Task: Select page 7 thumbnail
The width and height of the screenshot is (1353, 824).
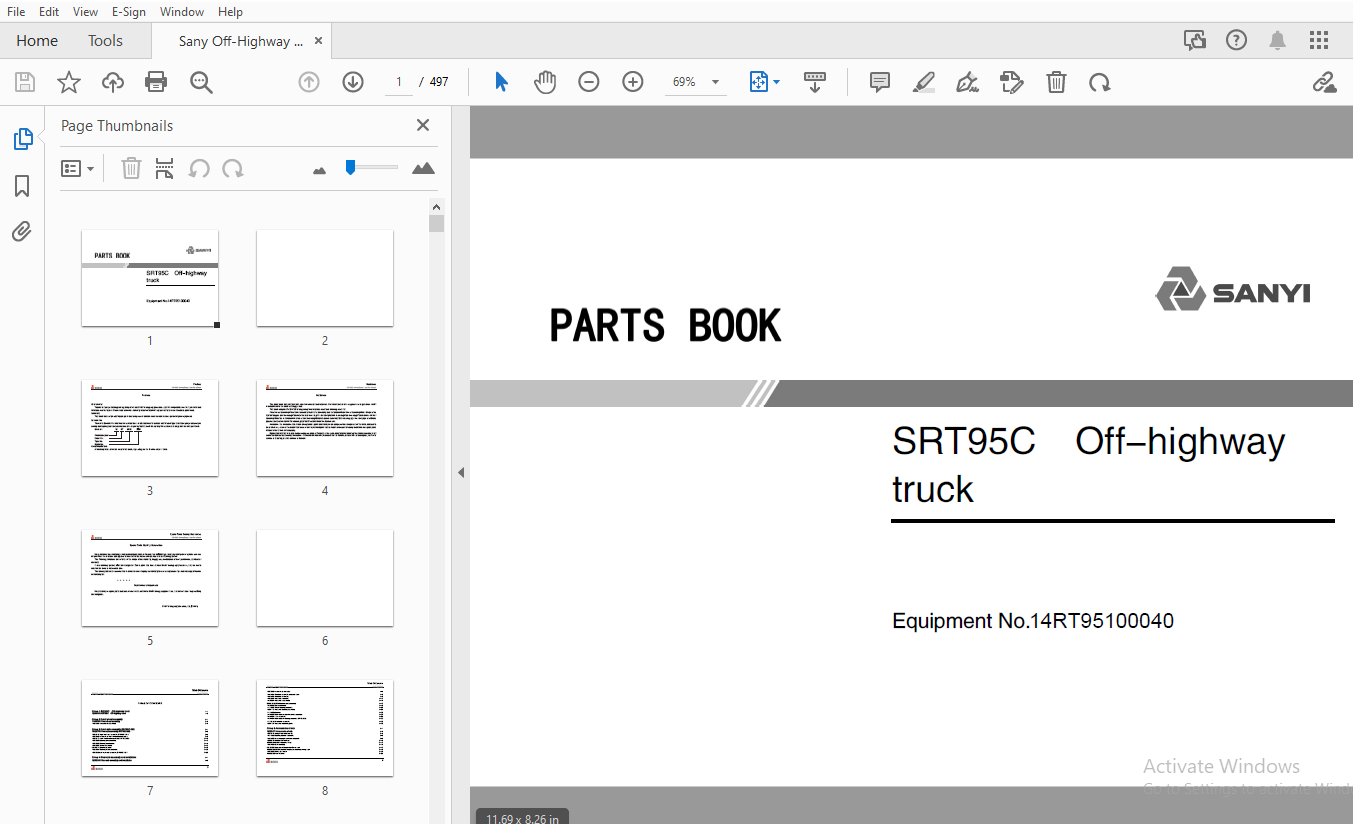Action: pyautogui.click(x=150, y=728)
